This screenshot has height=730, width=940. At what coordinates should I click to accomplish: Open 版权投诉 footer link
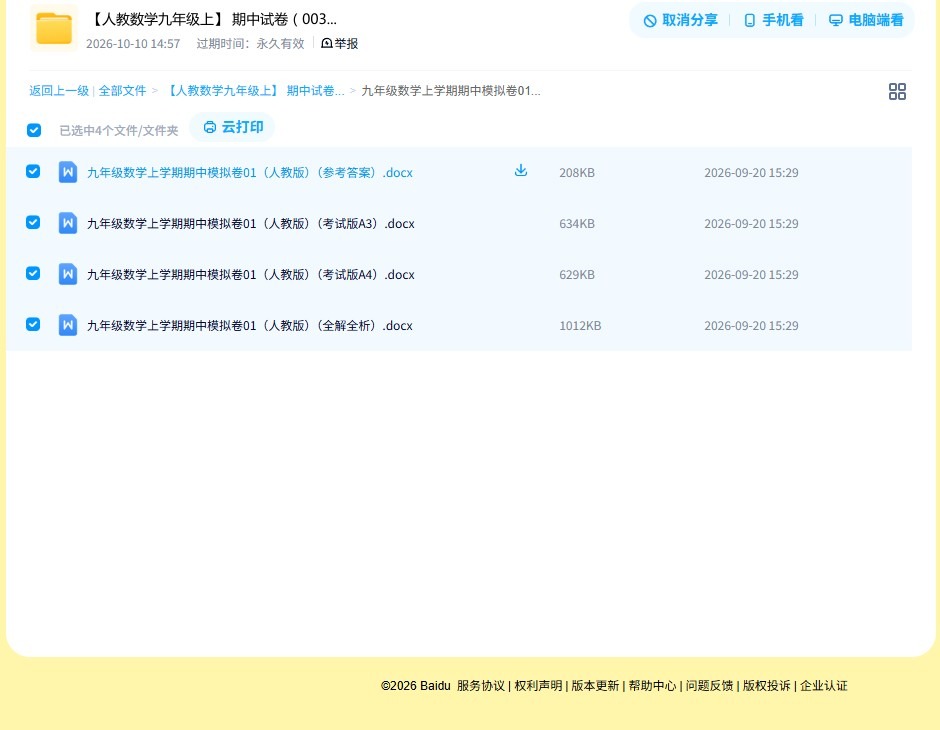(x=766, y=686)
